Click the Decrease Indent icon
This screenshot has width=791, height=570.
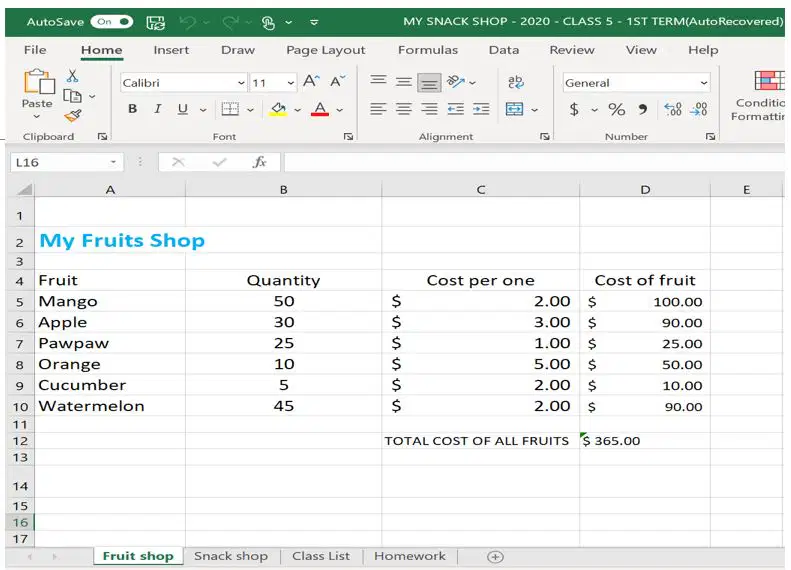(x=456, y=109)
